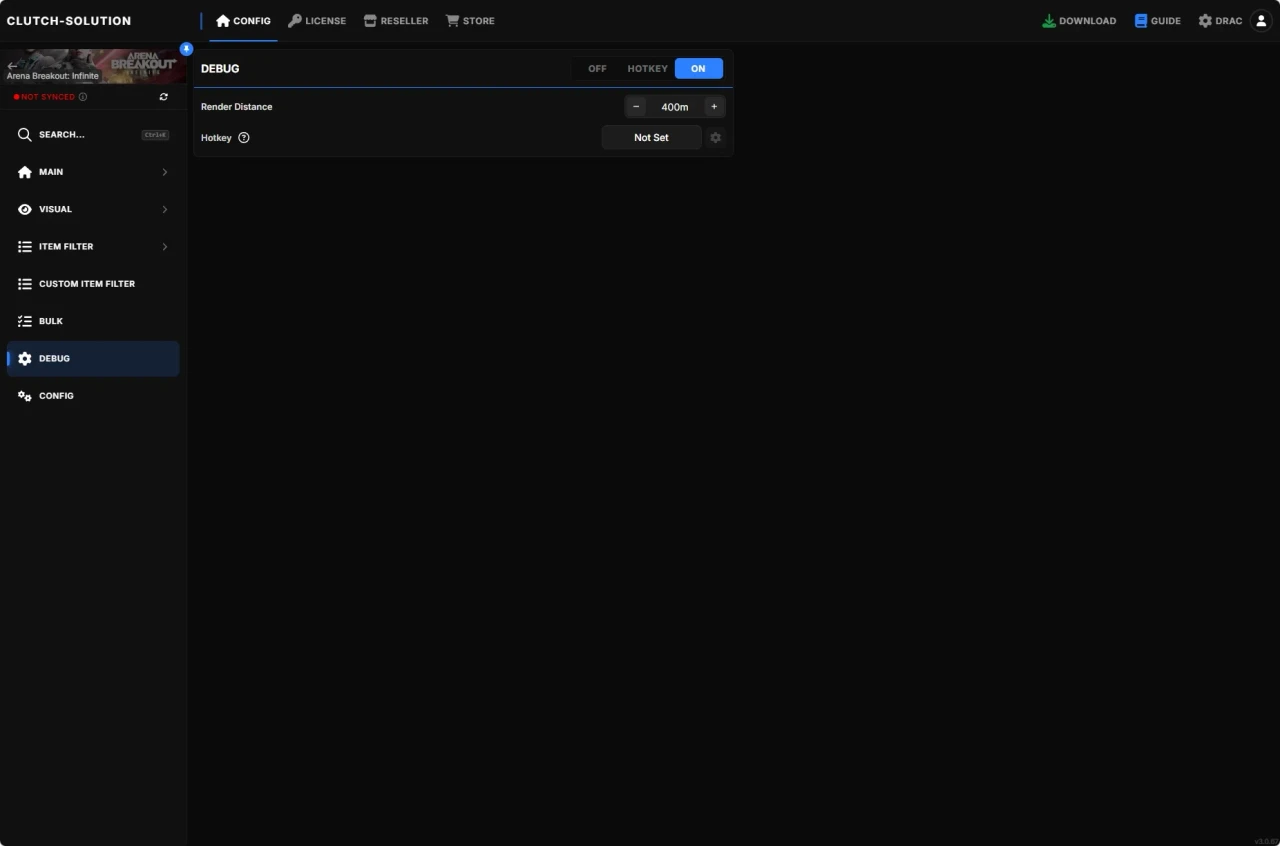Open the user account avatar icon
1280x846 pixels.
tap(1260, 20)
